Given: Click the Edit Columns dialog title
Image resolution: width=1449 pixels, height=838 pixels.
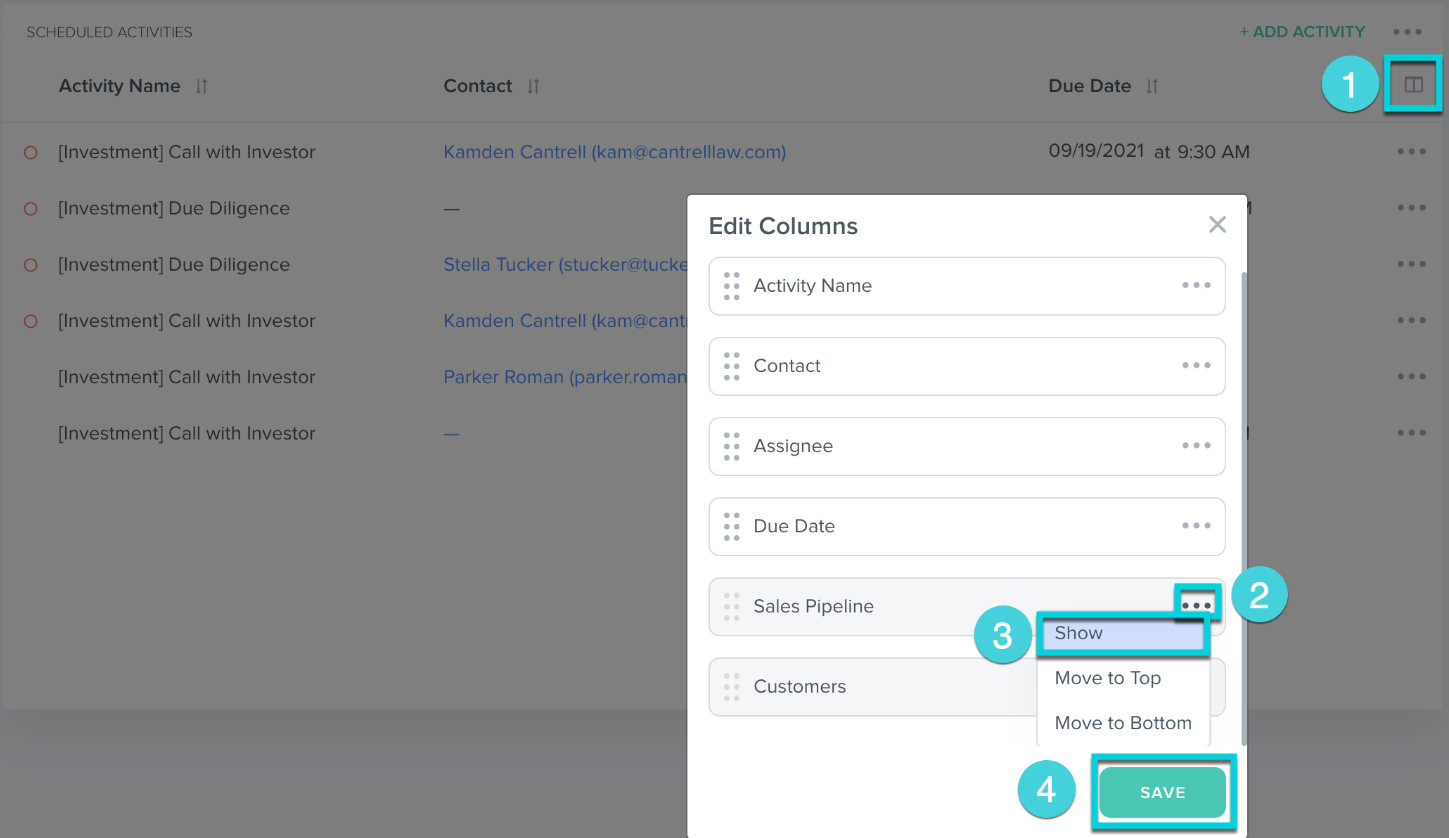Looking at the screenshot, I should point(783,226).
